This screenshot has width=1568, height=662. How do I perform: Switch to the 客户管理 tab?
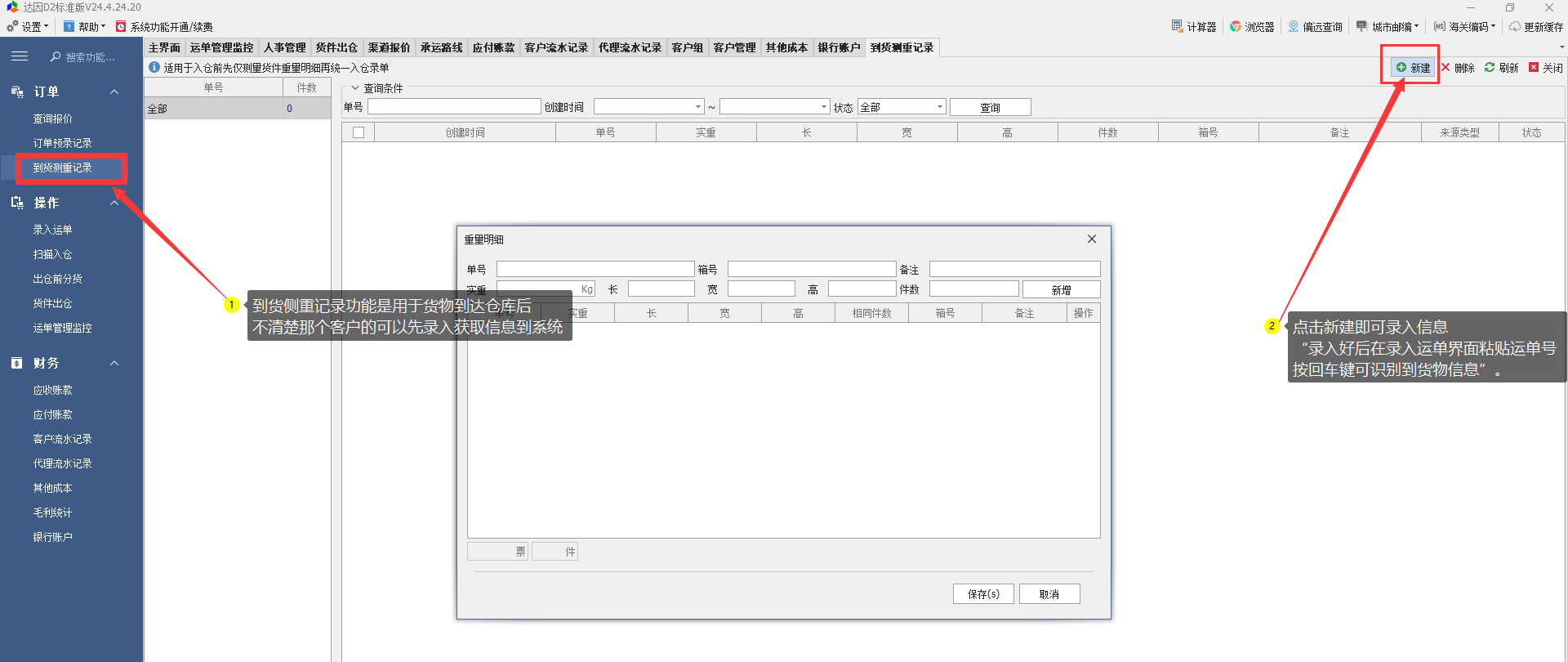(734, 47)
